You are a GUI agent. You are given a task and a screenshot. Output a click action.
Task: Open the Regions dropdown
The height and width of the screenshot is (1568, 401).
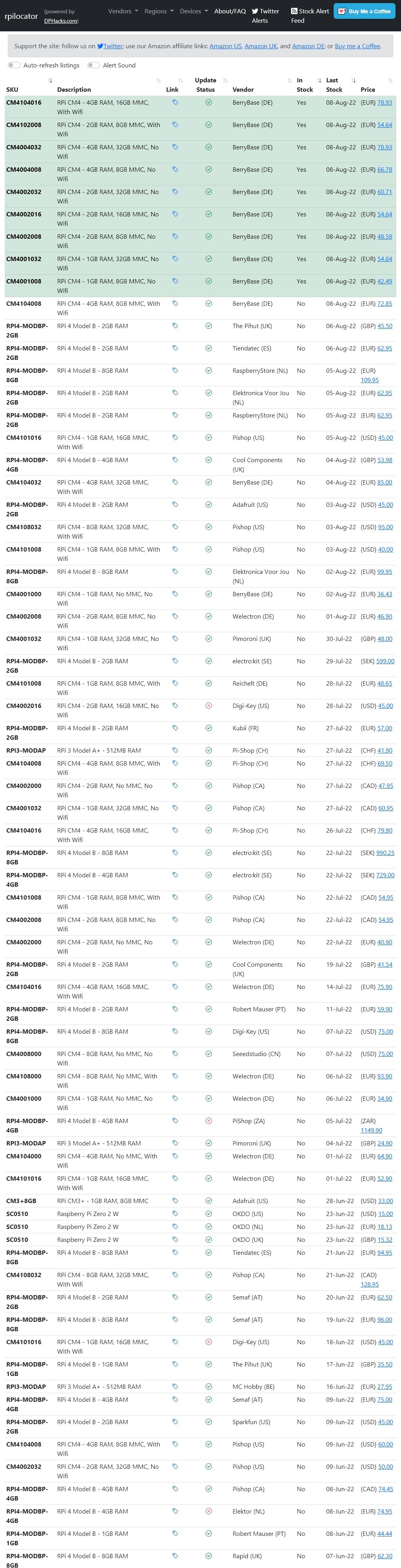click(159, 11)
